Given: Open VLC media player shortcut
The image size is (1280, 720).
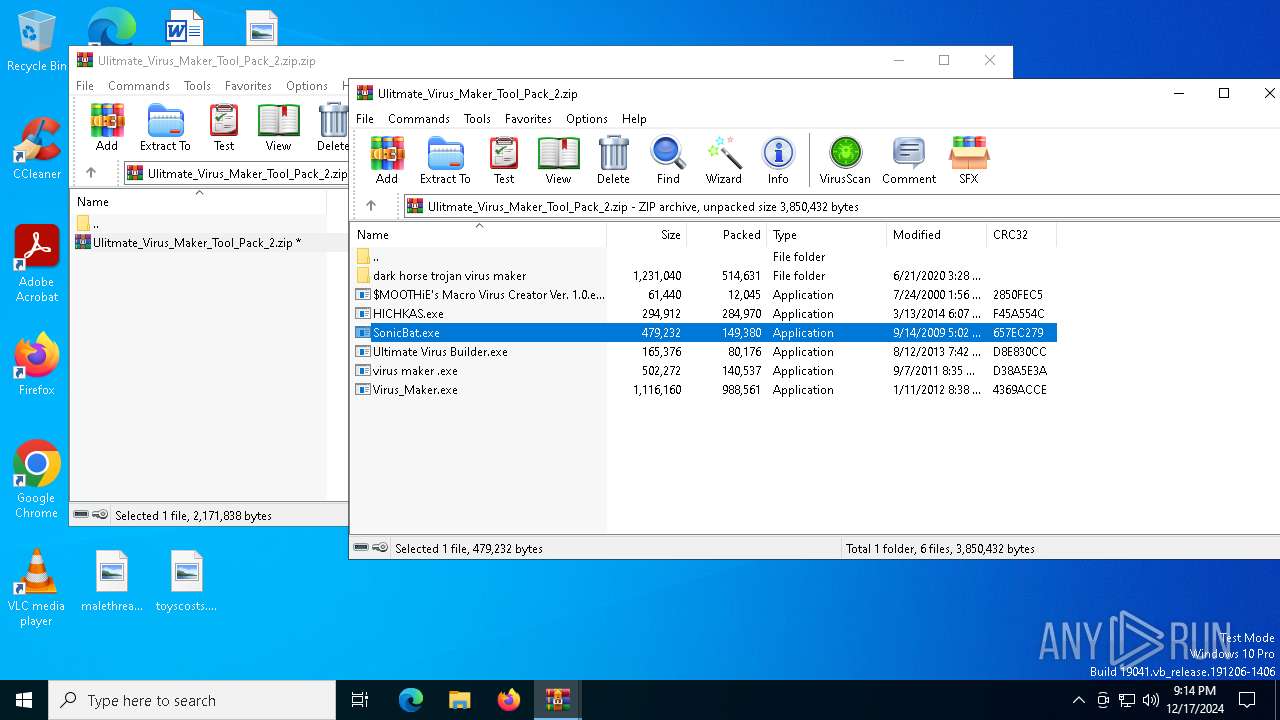Looking at the screenshot, I should pyautogui.click(x=36, y=587).
